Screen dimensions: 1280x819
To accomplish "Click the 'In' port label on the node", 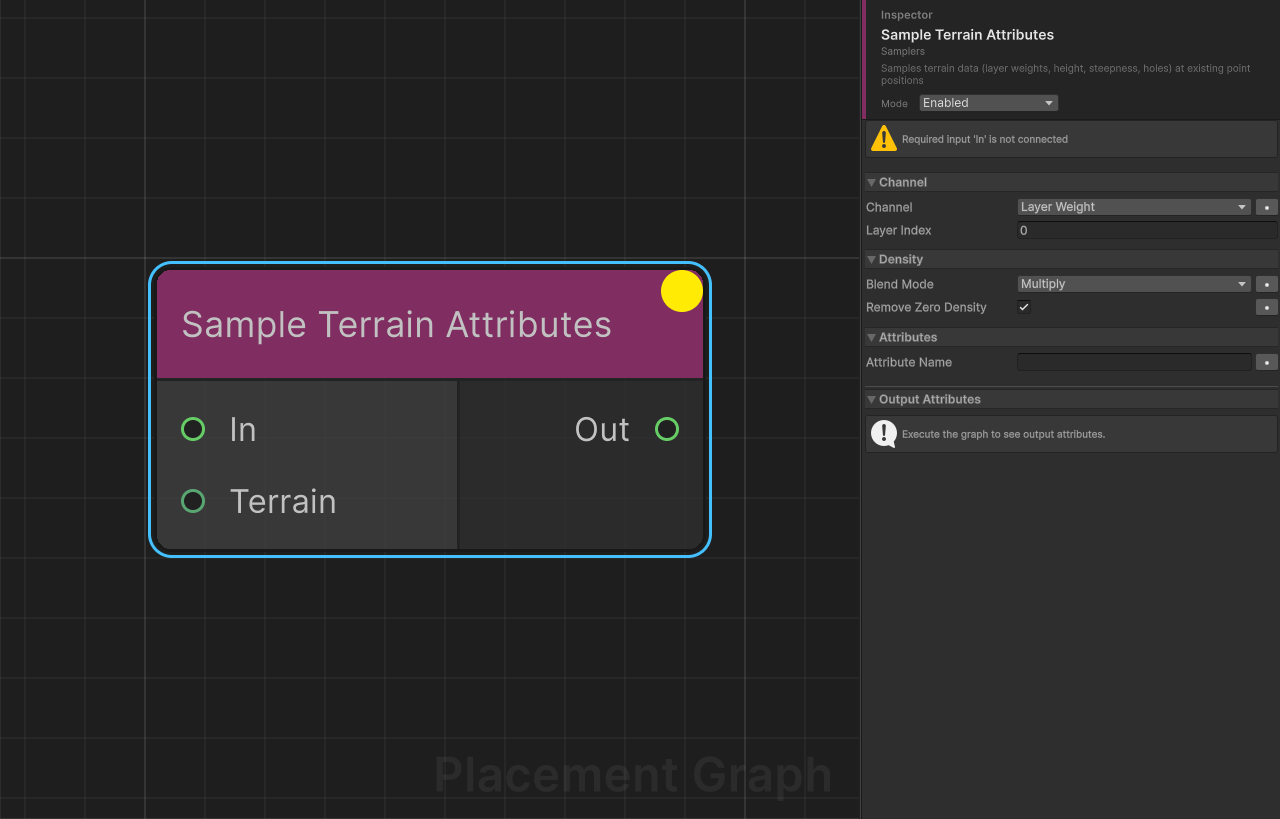I will pos(243,429).
